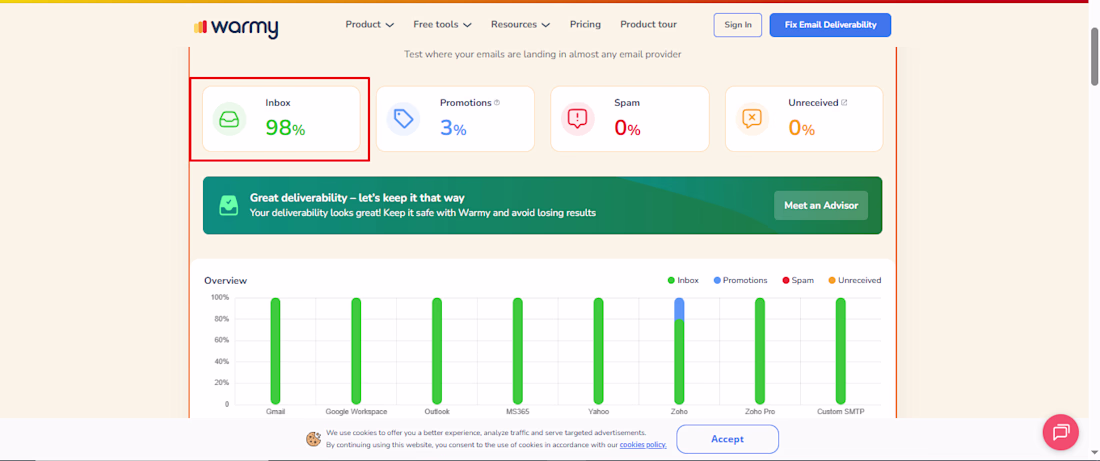Image resolution: width=1100 pixels, height=461 pixels.
Task: Click the Outlook bar in the chart
Action: pos(437,351)
